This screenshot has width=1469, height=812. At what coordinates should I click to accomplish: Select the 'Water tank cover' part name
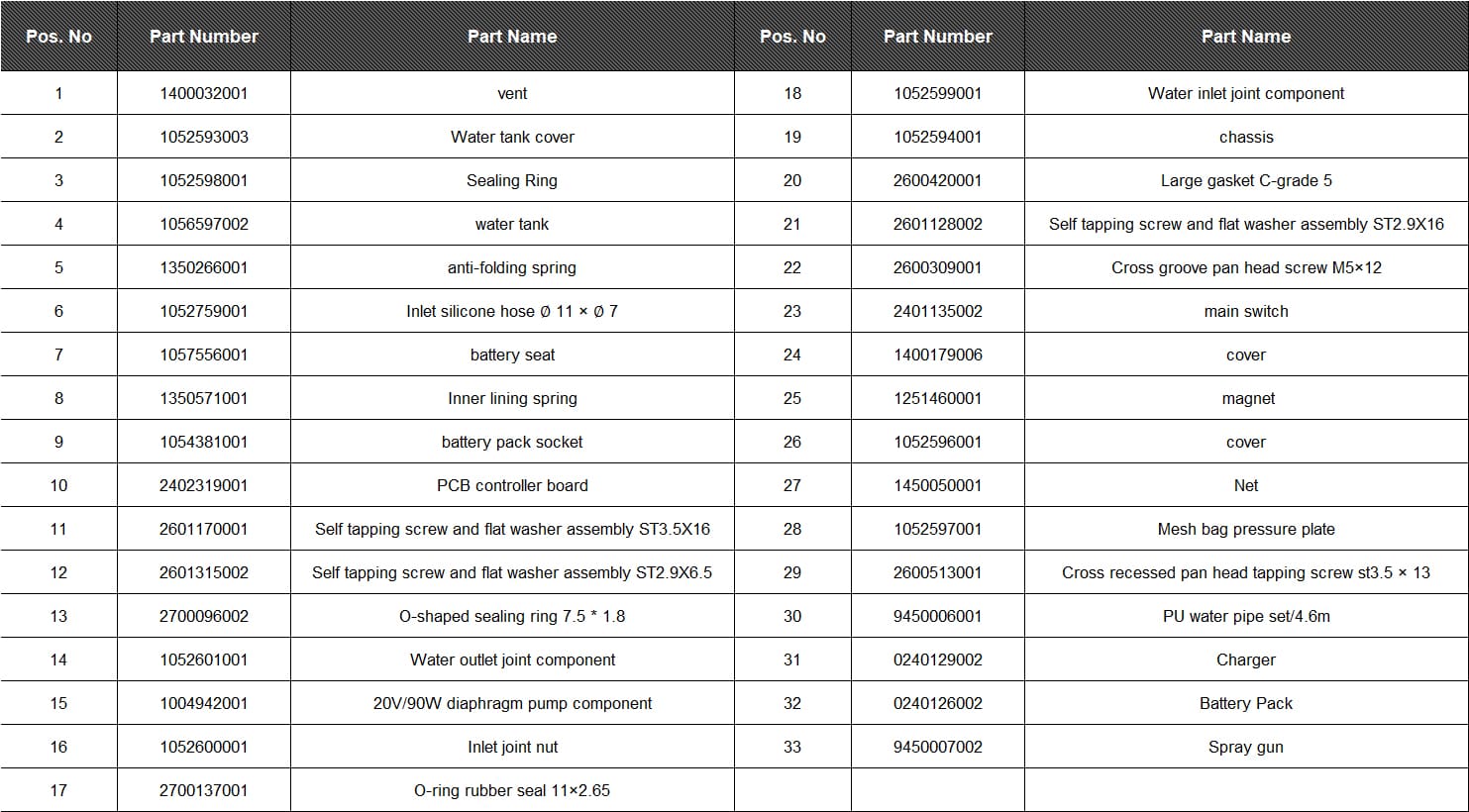coord(512,137)
